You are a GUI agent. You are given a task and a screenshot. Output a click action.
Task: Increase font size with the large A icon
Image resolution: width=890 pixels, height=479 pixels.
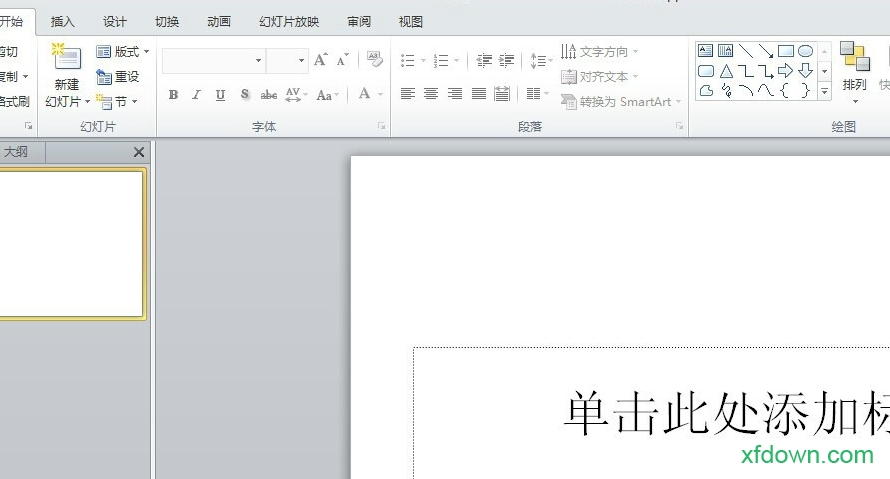click(x=321, y=60)
